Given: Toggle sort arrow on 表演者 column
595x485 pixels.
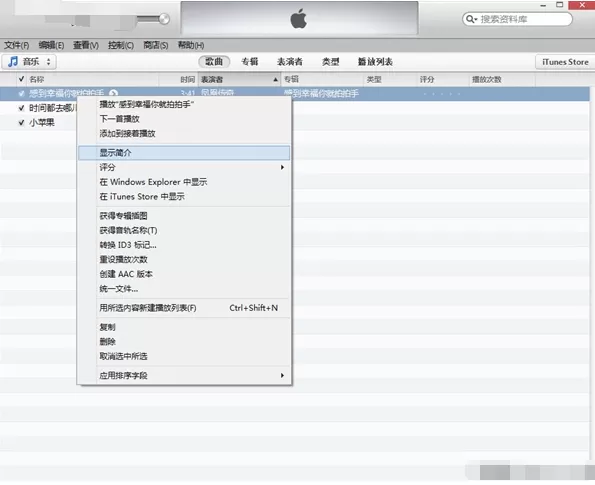Looking at the screenshot, I should (275, 79).
